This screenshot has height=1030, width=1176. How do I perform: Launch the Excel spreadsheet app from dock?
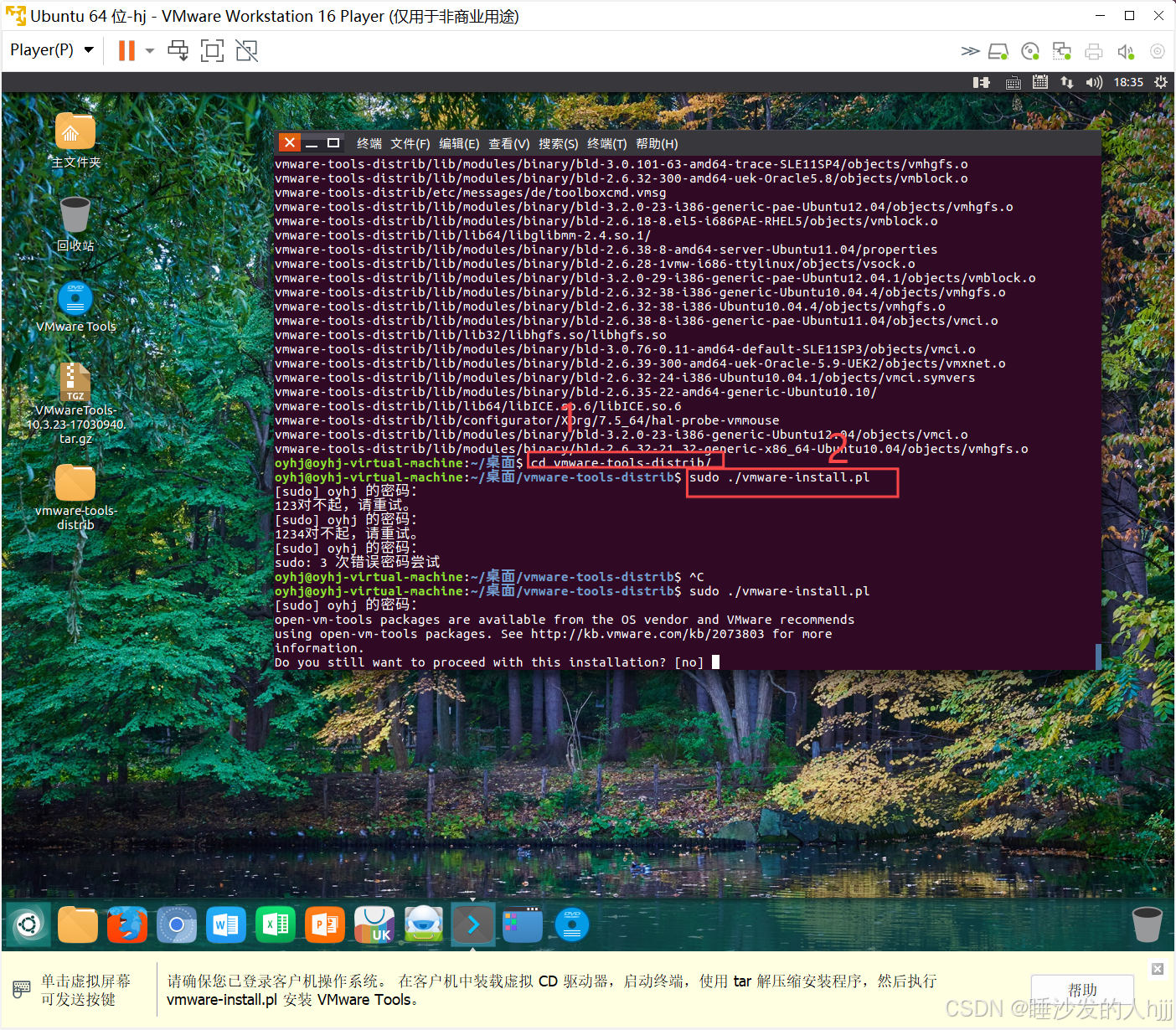pos(276,924)
